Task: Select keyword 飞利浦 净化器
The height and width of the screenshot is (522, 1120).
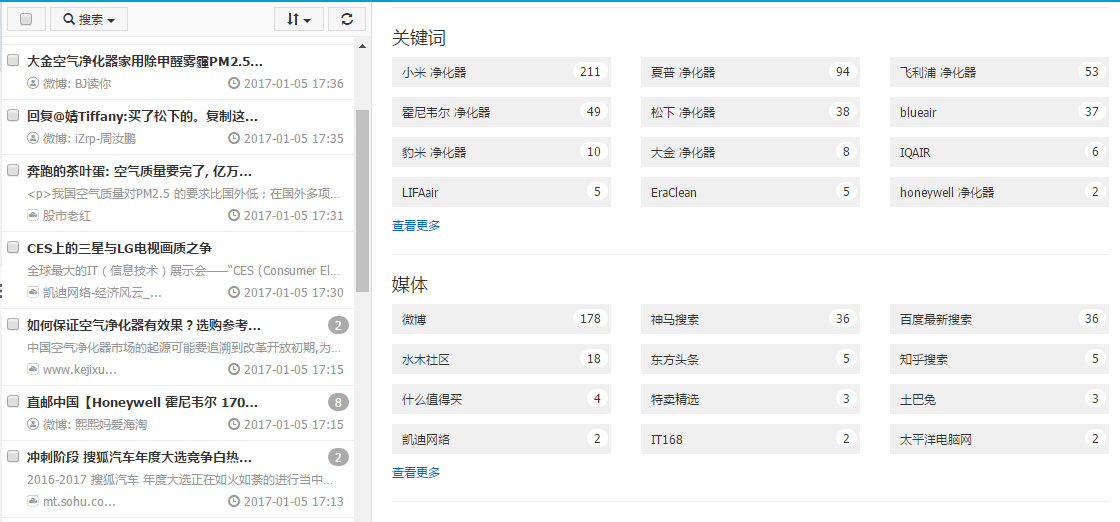Action: (999, 72)
